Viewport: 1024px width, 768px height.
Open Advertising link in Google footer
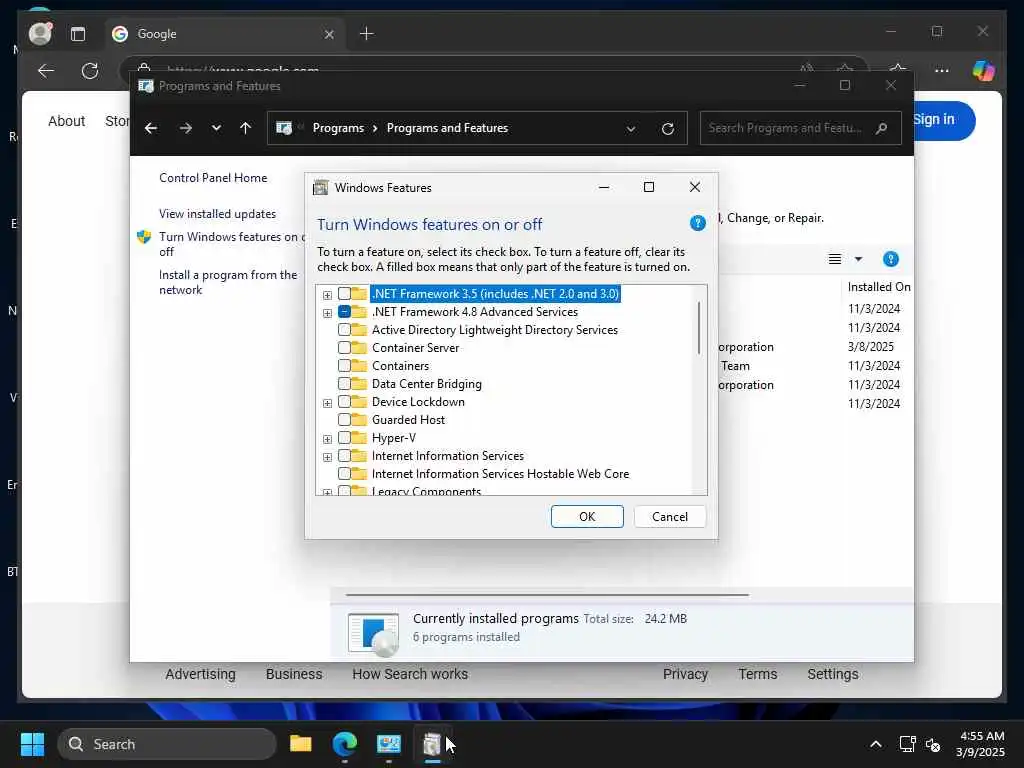coord(200,674)
